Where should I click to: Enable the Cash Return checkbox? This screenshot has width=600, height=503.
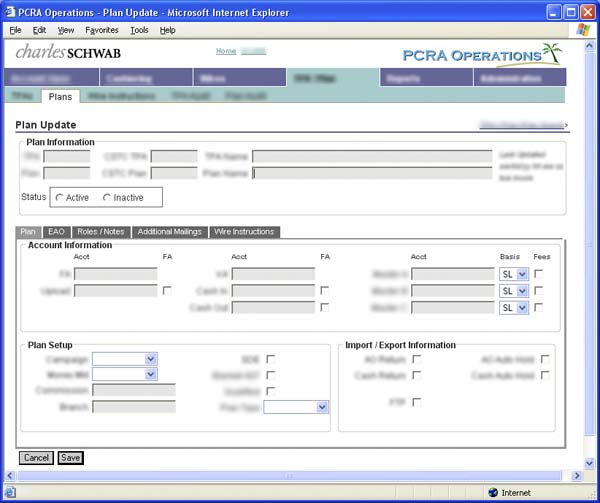click(x=417, y=375)
